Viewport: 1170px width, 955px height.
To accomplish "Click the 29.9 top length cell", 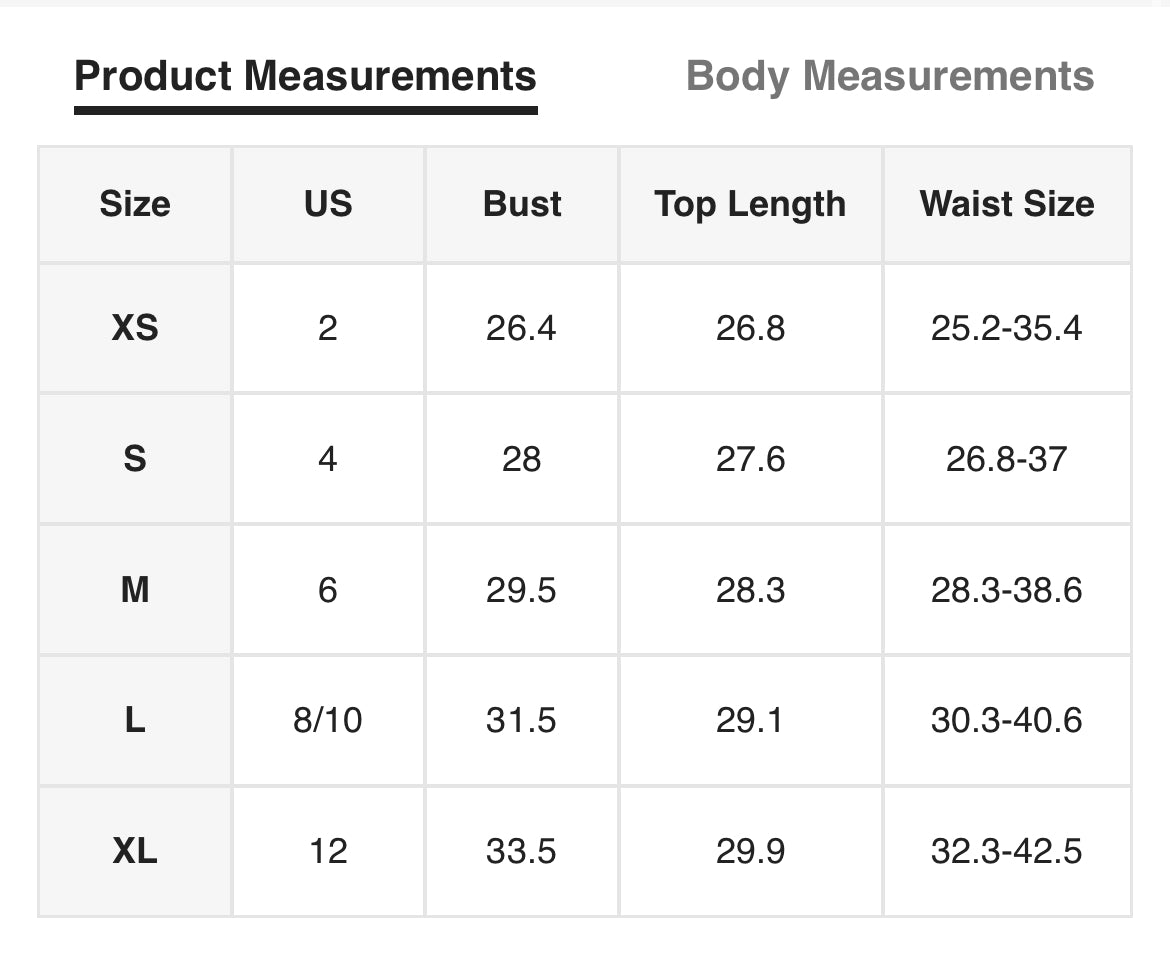I will (750, 851).
